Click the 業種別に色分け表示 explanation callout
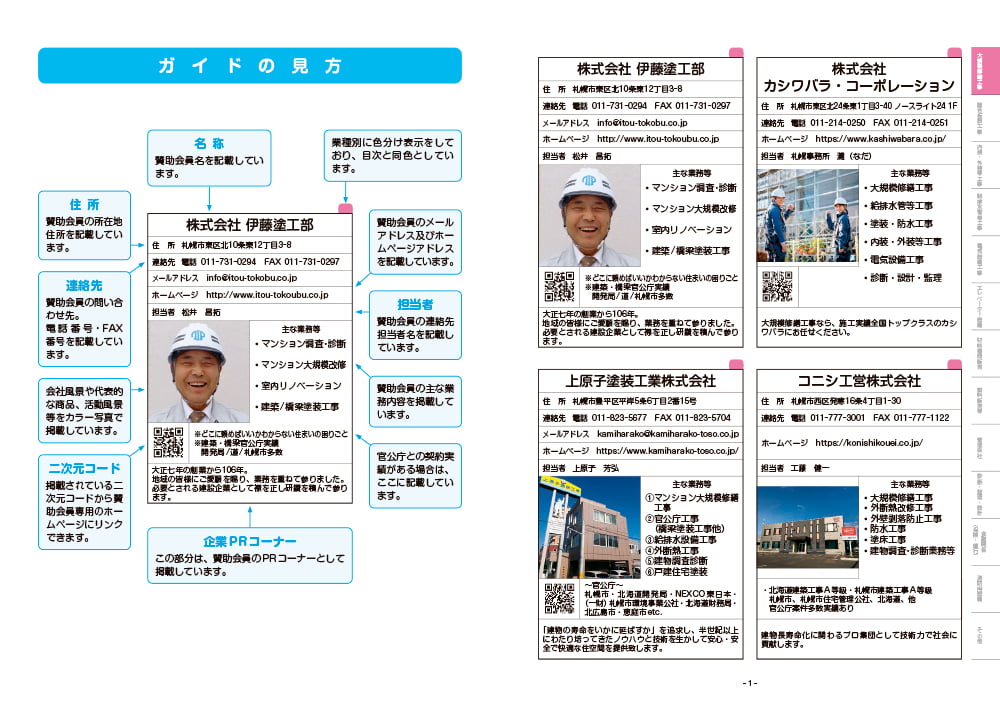This screenshot has width=1000, height=707. 392,156
